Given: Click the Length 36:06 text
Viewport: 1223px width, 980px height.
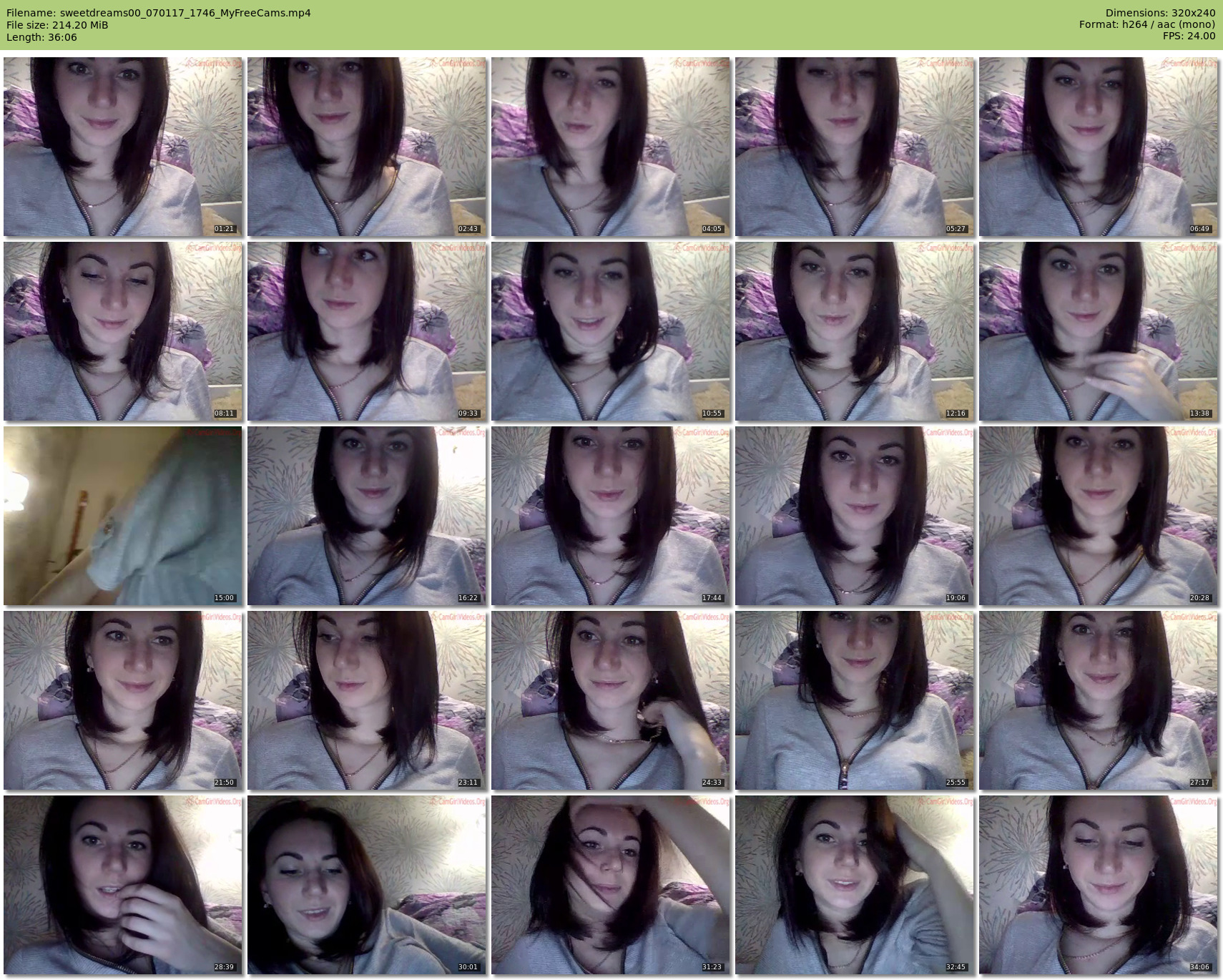Looking at the screenshot, I should (41, 37).
